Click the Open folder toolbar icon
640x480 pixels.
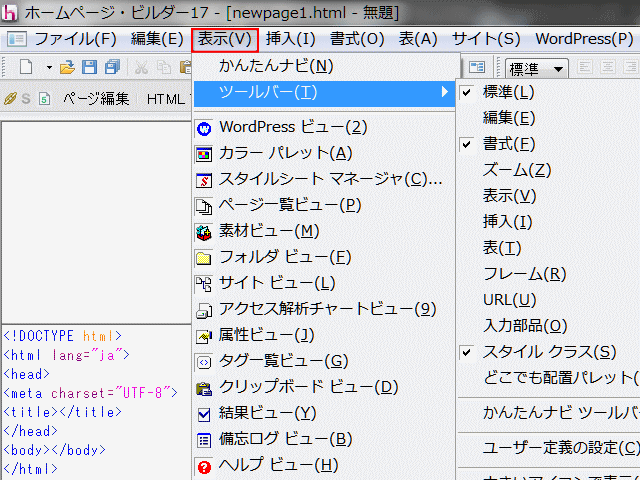[67, 67]
